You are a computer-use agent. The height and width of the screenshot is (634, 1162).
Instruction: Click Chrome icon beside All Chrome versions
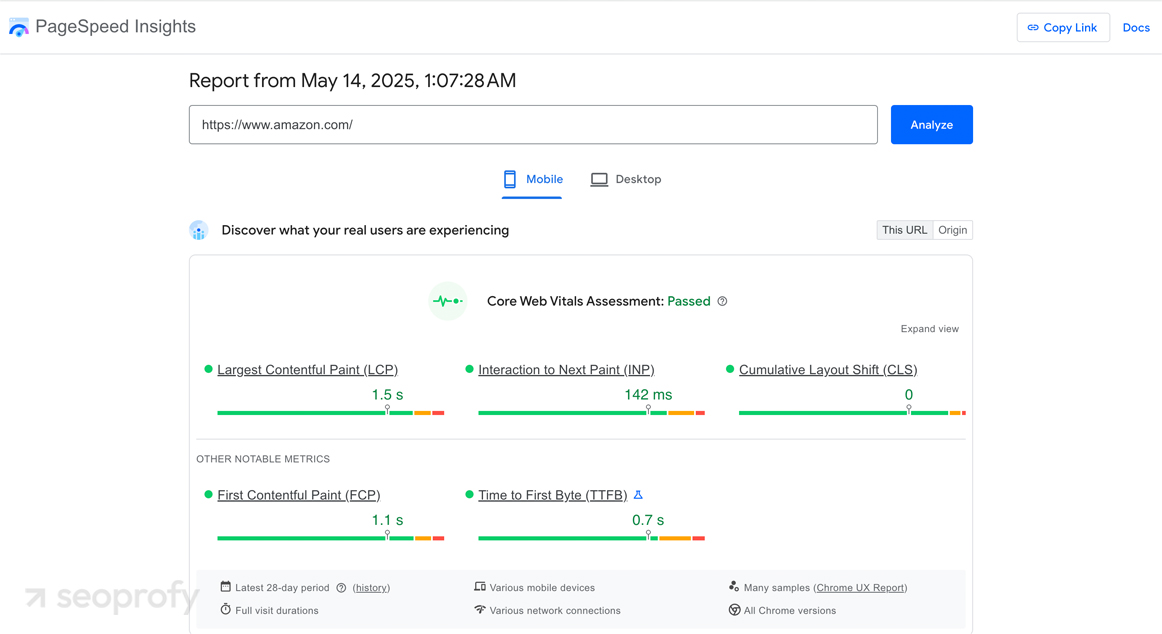pos(734,610)
